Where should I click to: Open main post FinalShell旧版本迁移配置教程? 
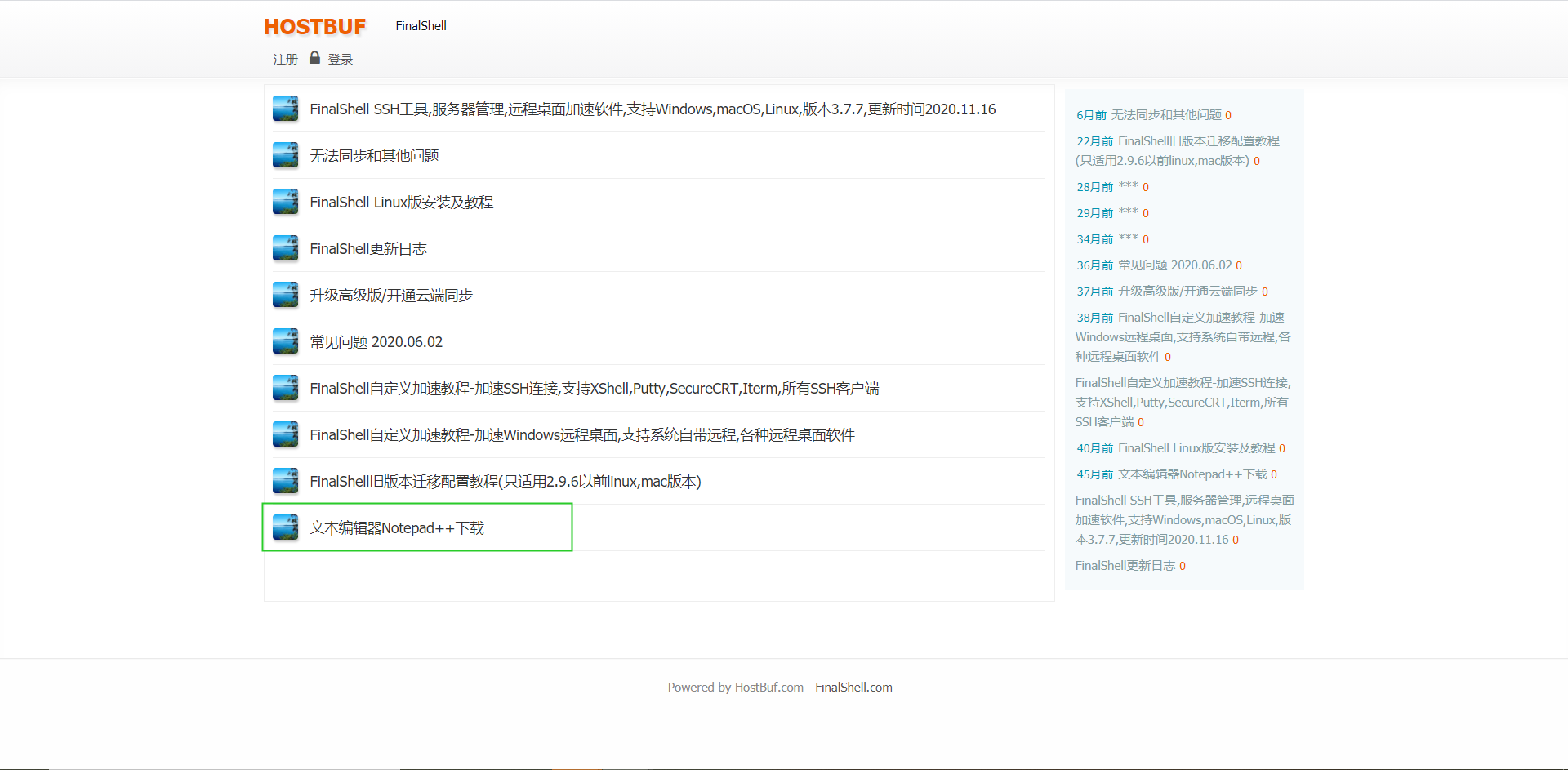(506, 482)
